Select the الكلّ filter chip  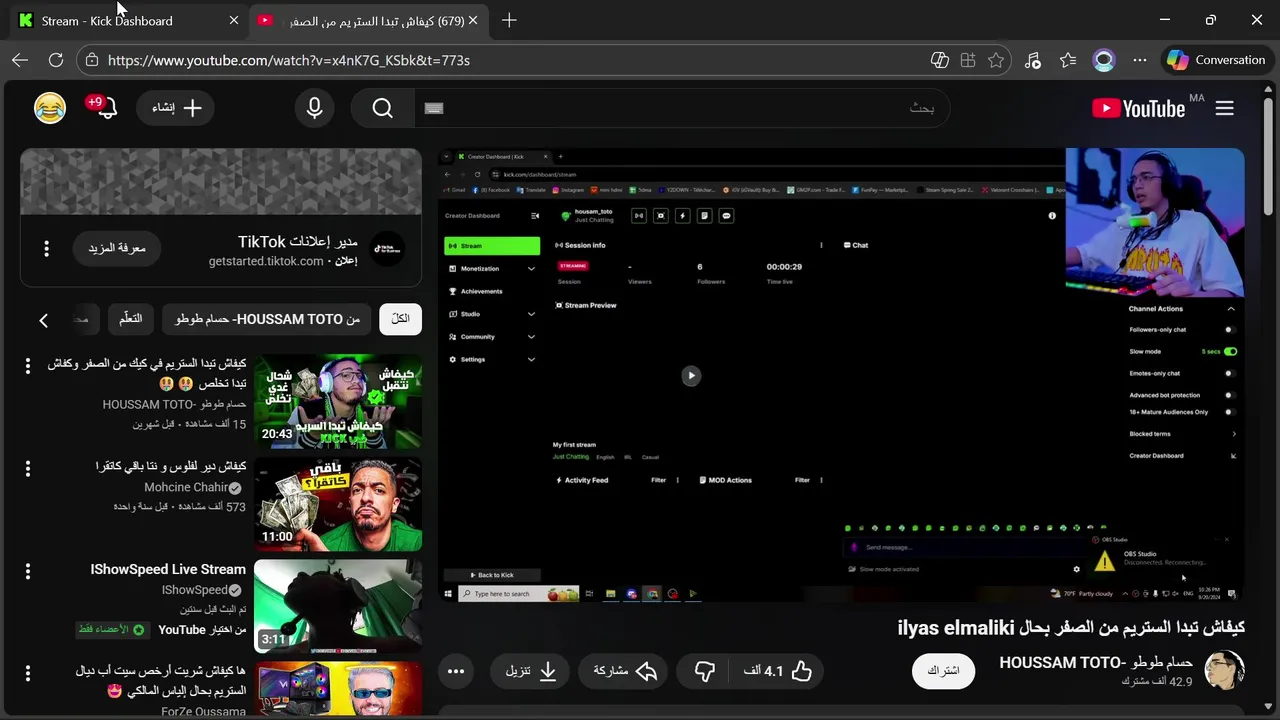pos(401,319)
